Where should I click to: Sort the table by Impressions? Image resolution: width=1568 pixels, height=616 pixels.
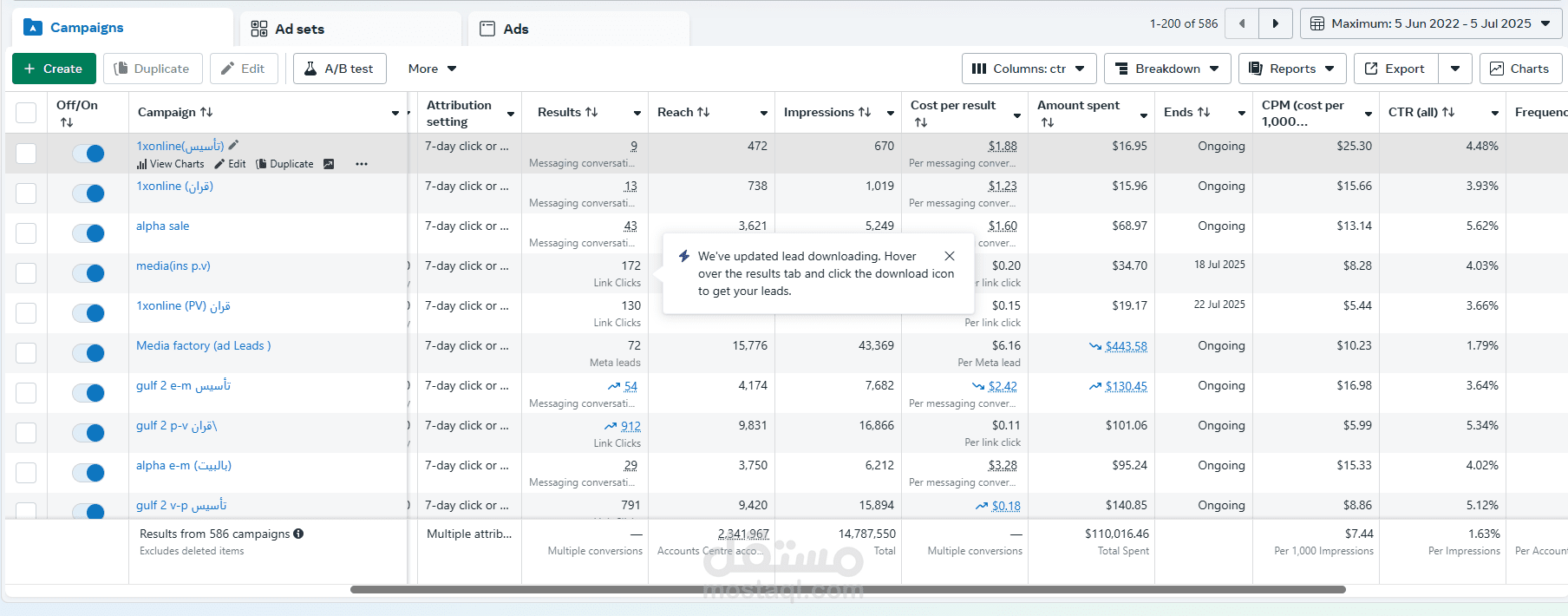pos(865,112)
